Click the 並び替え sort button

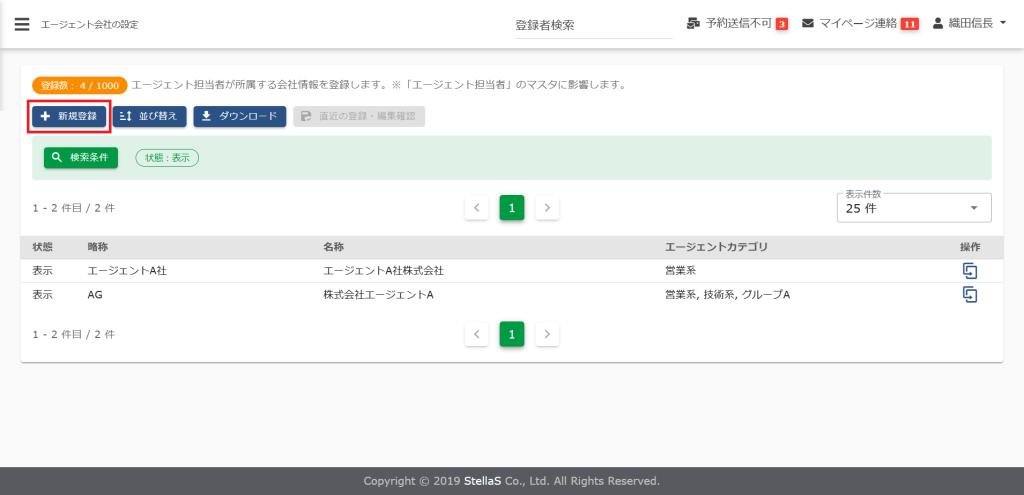pos(149,117)
